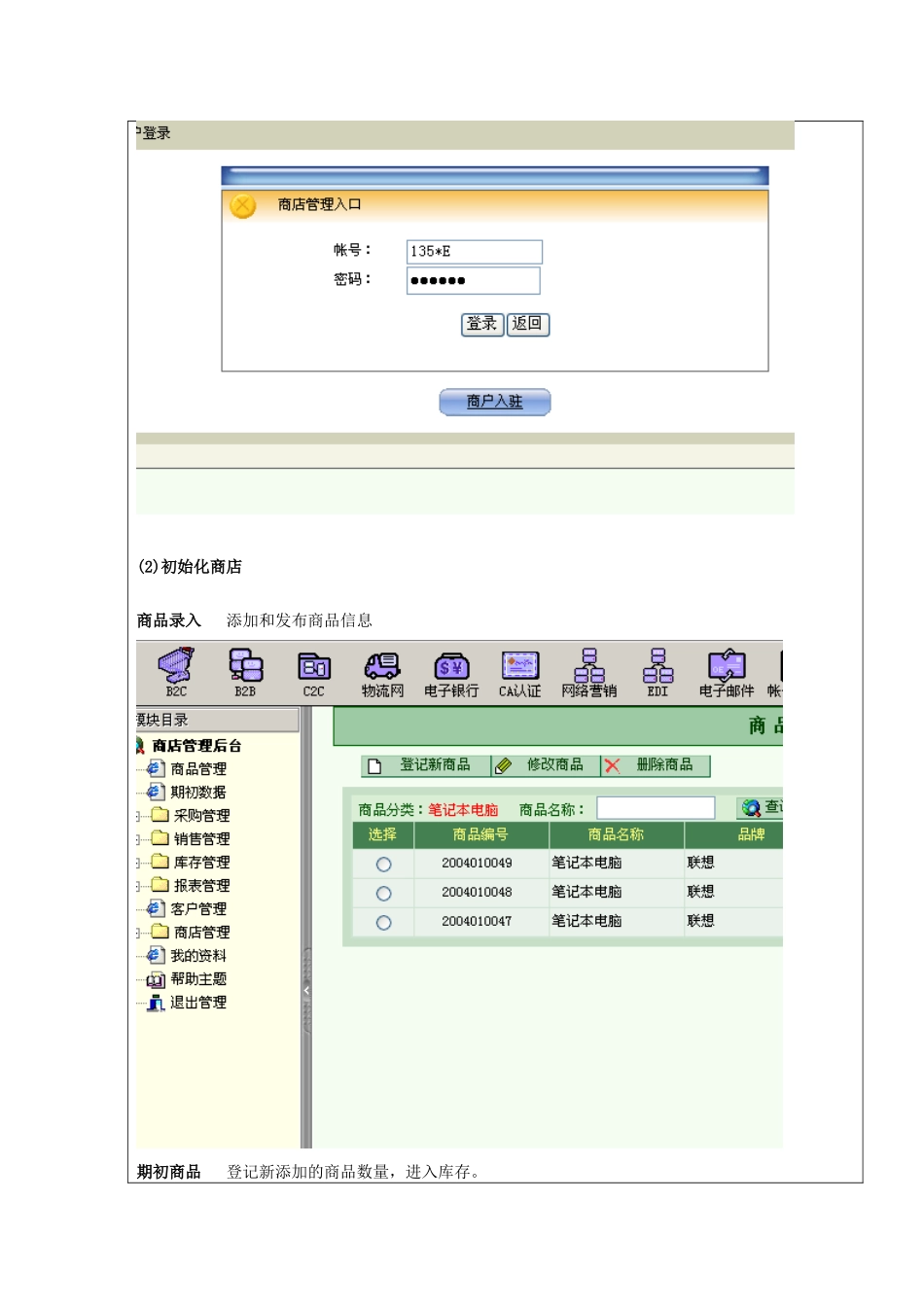Click the 登记新商品 page icon
The height and width of the screenshot is (1307, 924).
374,766
